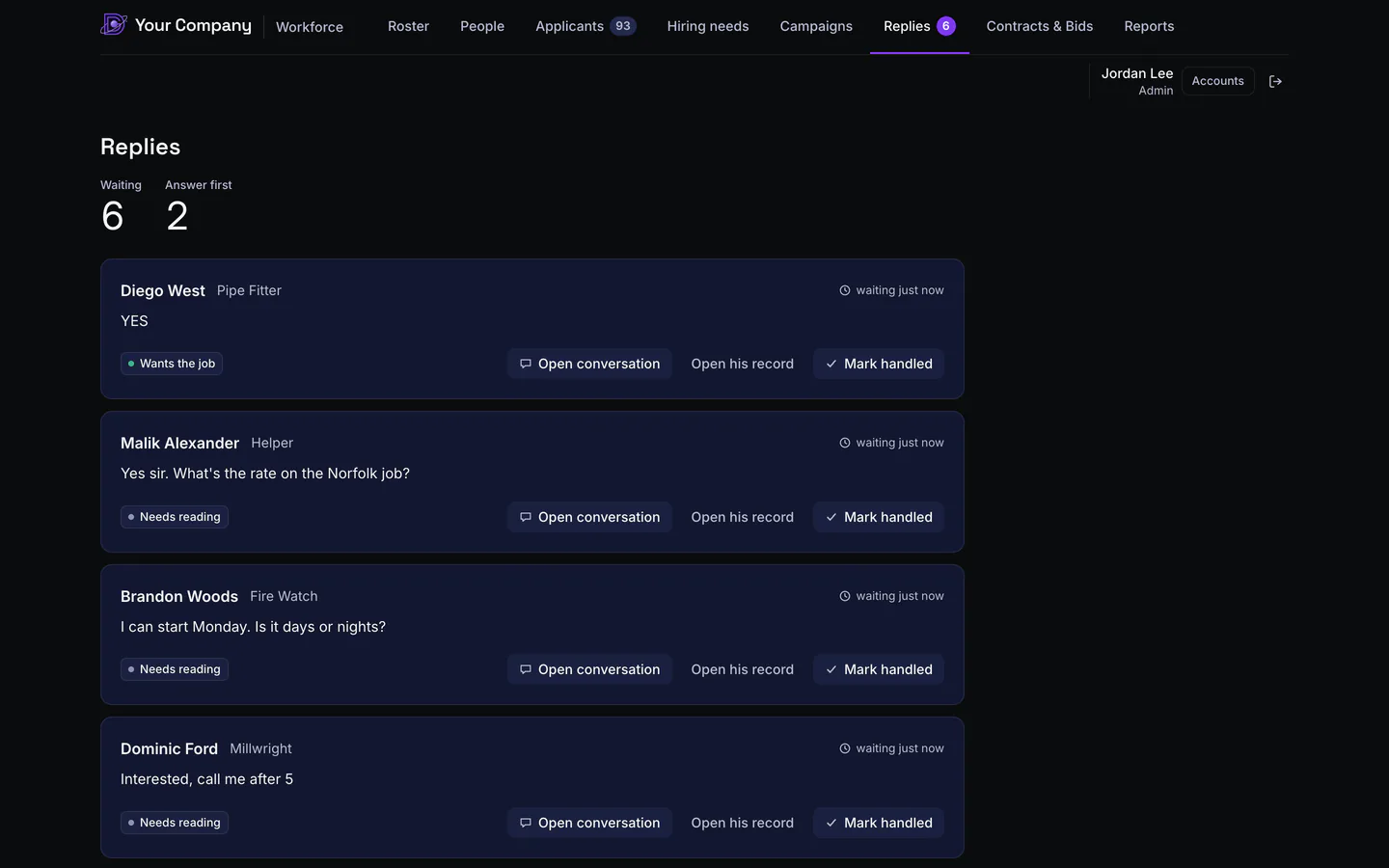Open conversation with Brandon Woods

tap(589, 669)
